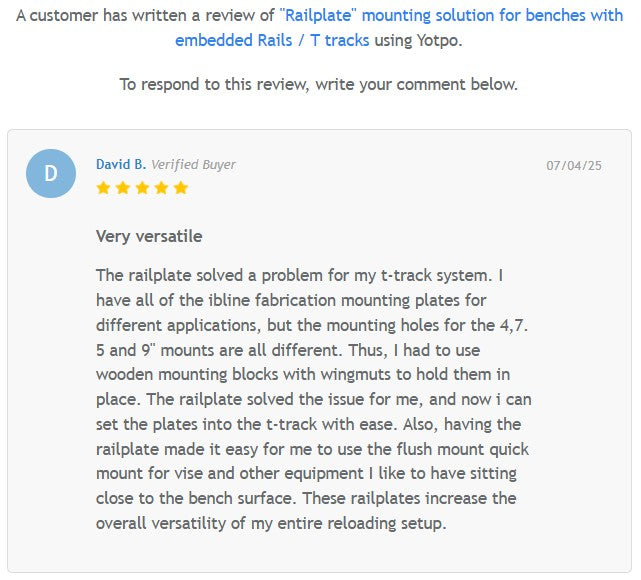This screenshot has width=641, height=580.
Task: Click the "Very versatile" review title
Action: click(149, 237)
